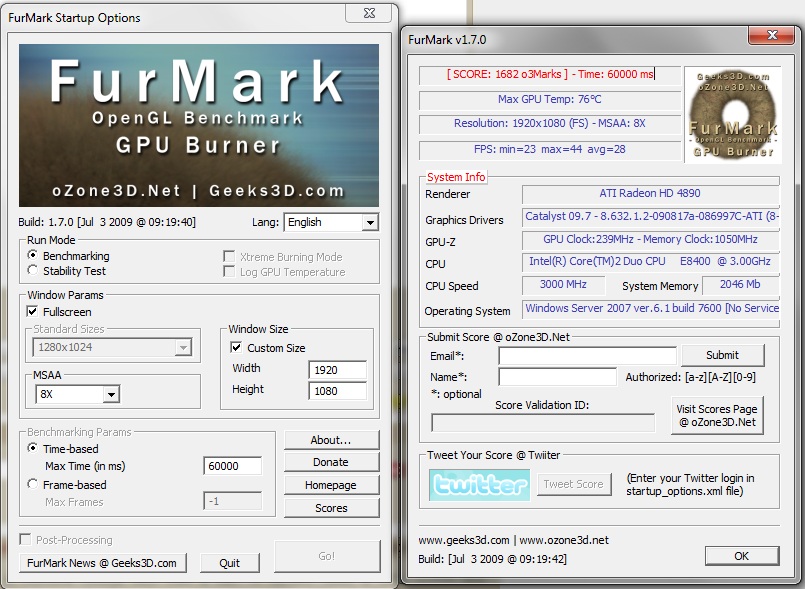Click OK in the FurMark results window
The image size is (805, 589).
(x=741, y=556)
